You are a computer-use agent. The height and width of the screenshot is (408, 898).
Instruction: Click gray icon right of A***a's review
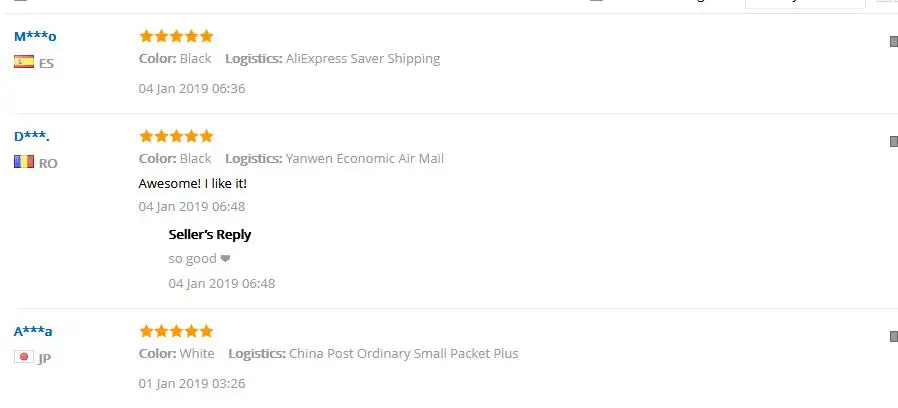[893, 336]
